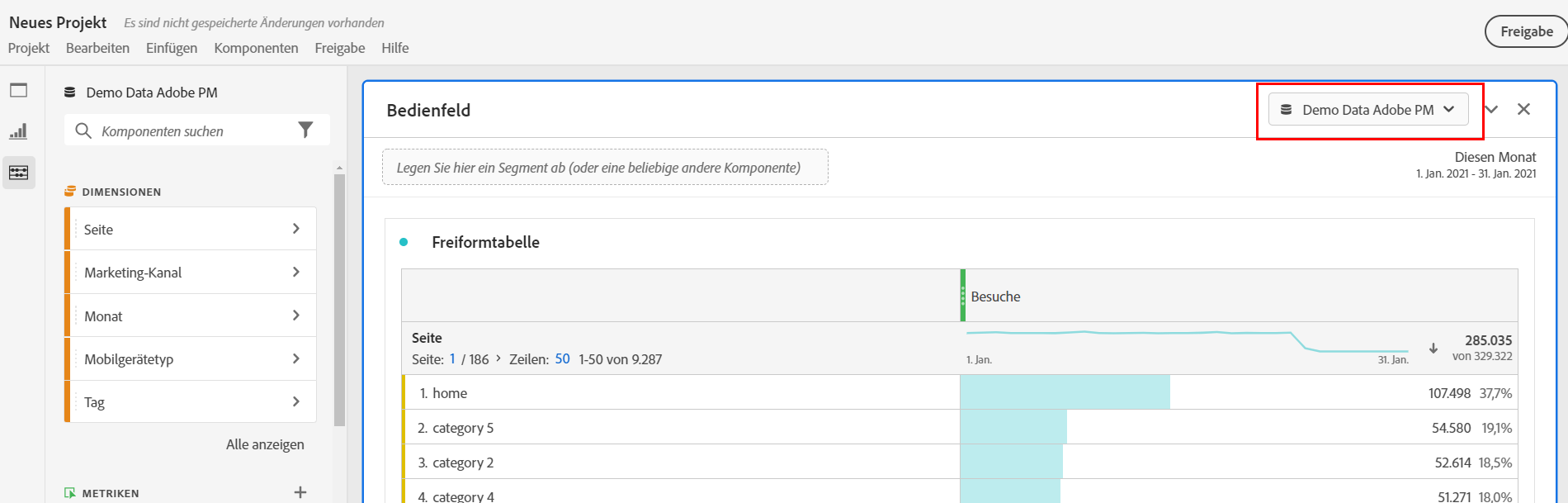Image resolution: width=1568 pixels, height=503 pixels.
Task: Click the plus icon next to Metriken
Action: (300, 492)
